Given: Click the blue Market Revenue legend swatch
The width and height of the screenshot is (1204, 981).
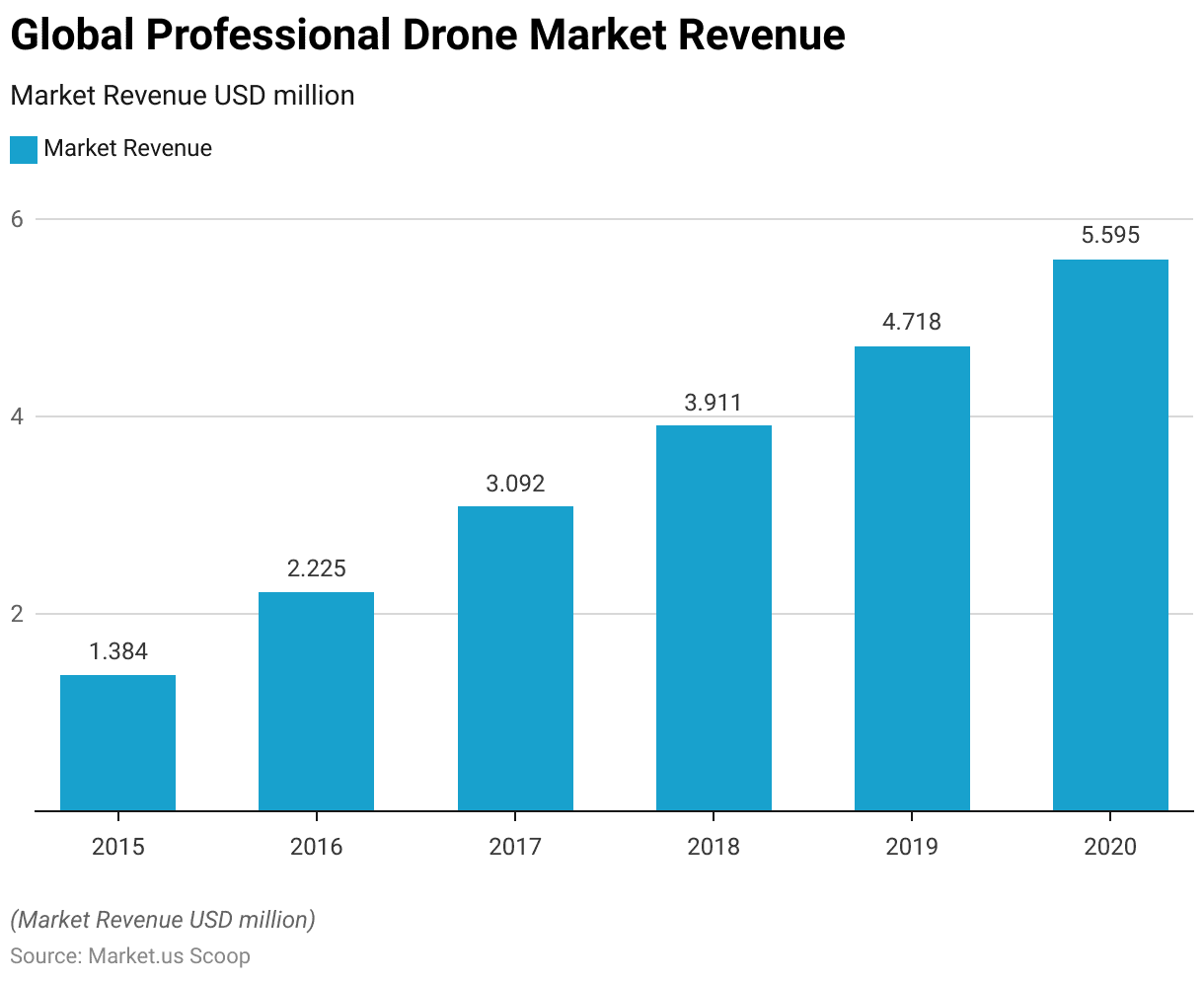Looking at the screenshot, I should click(24, 149).
